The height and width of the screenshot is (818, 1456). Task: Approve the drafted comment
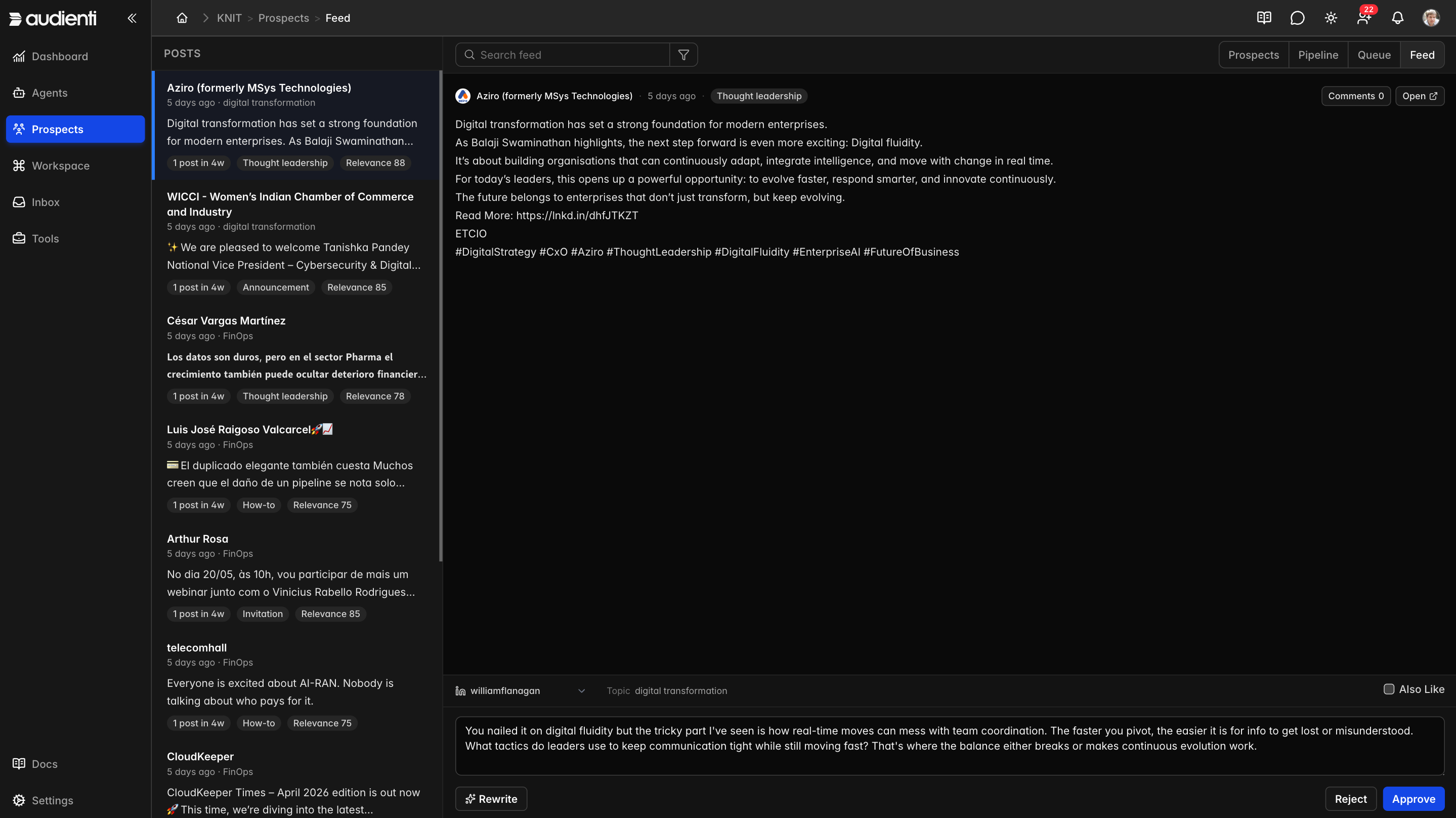1413,799
